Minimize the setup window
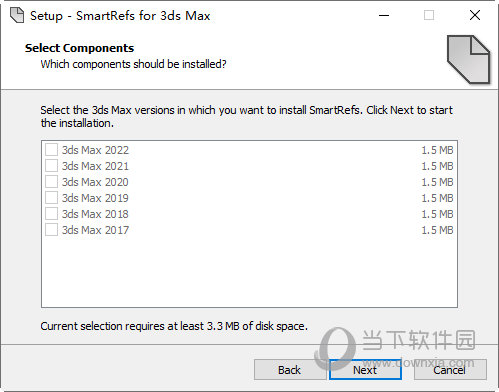The width and height of the screenshot is (499, 392). tap(384, 15)
